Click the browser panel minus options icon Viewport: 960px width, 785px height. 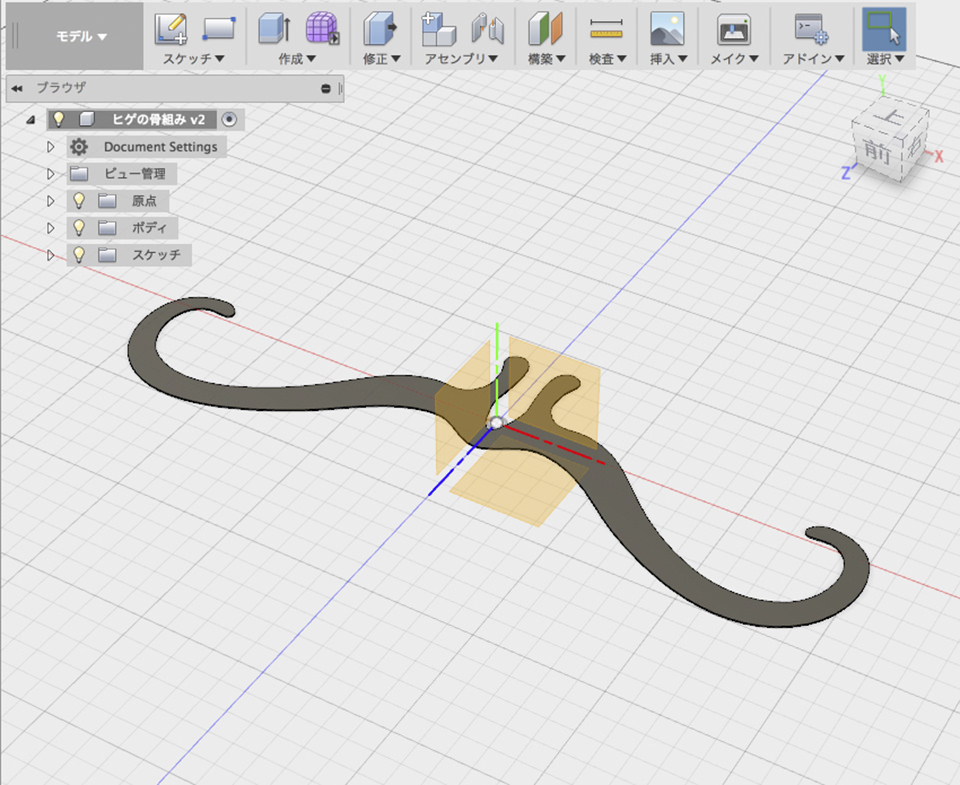326,89
